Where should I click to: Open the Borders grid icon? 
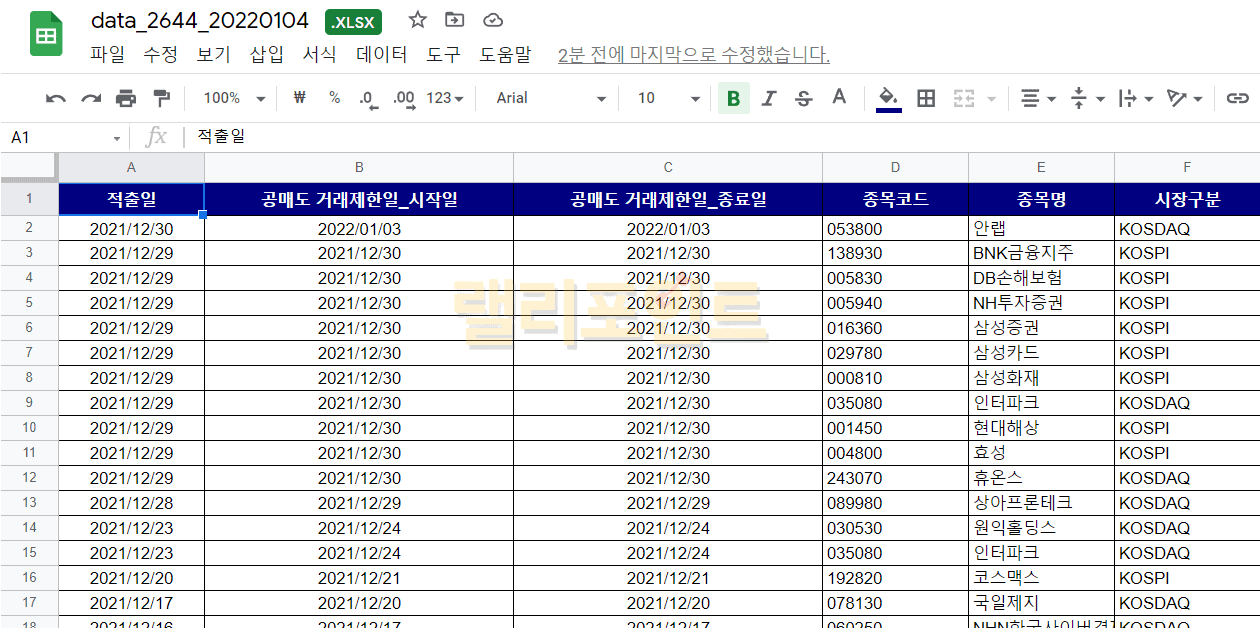926,98
